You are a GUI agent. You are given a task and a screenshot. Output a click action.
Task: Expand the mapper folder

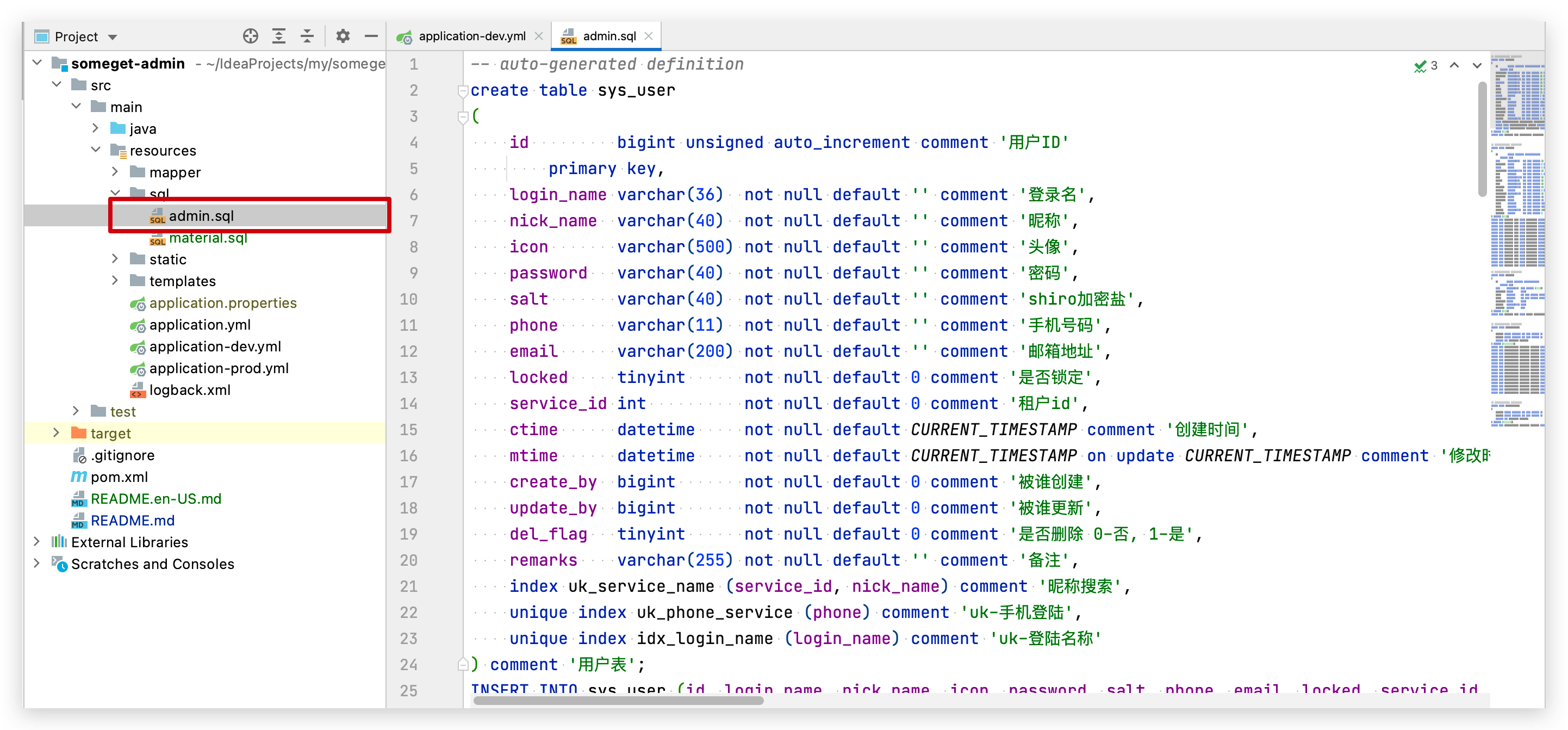point(115,172)
